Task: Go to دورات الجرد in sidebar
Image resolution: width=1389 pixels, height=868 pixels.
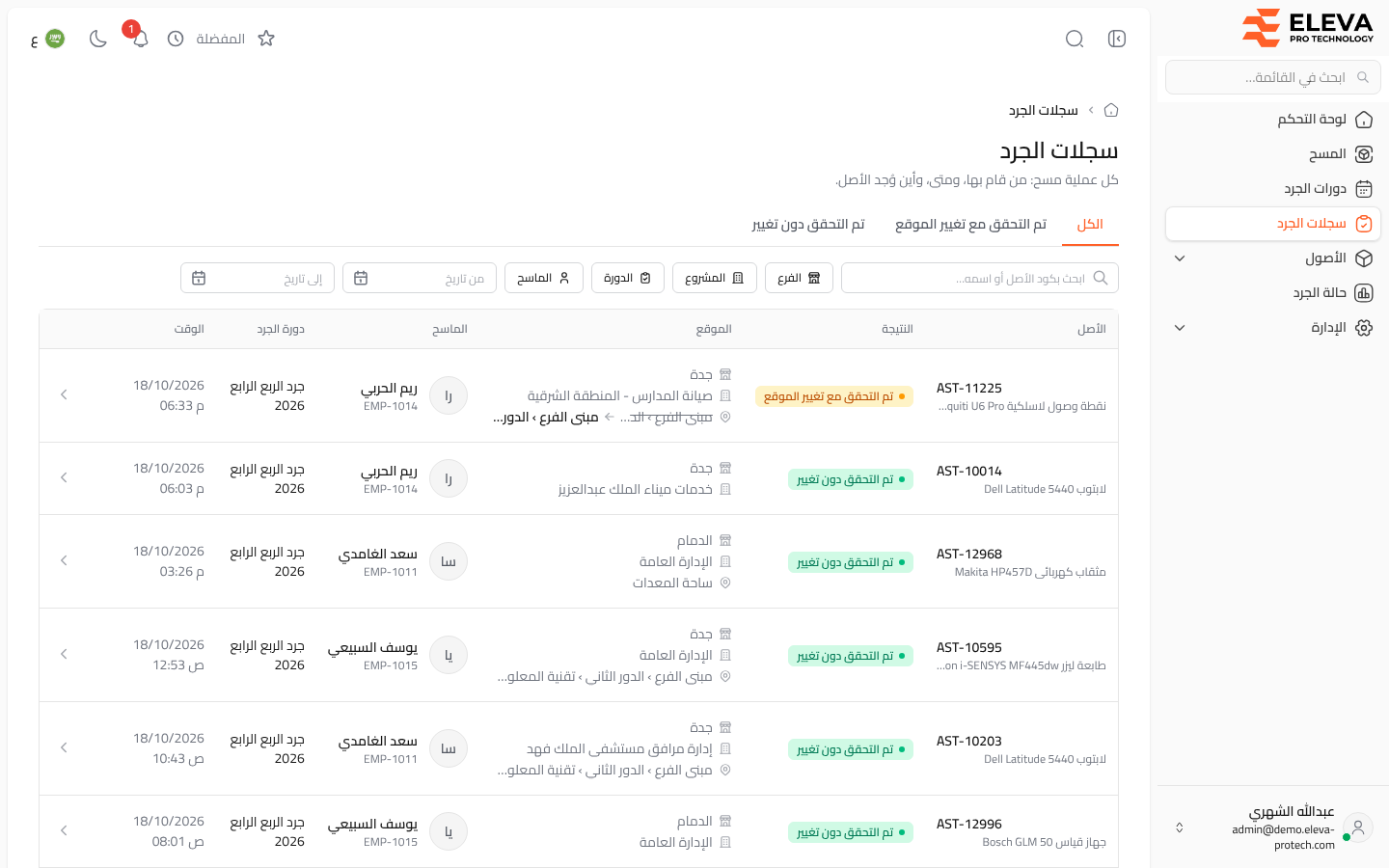Action: coord(1273,189)
